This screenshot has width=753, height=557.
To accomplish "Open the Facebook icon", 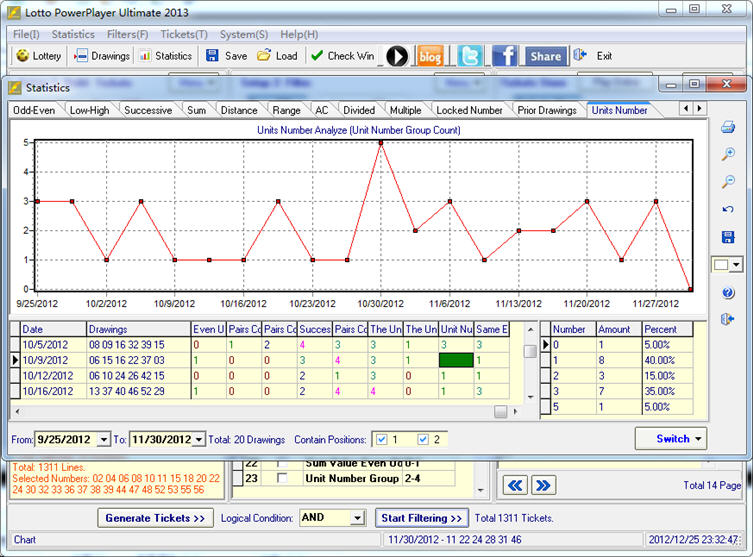I will pos(504,56).
